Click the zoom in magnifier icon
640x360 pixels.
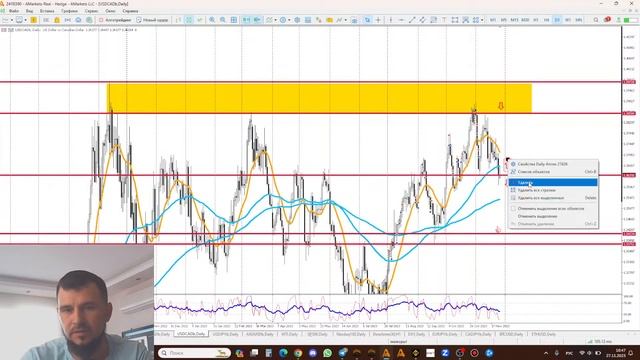[212, 20]
